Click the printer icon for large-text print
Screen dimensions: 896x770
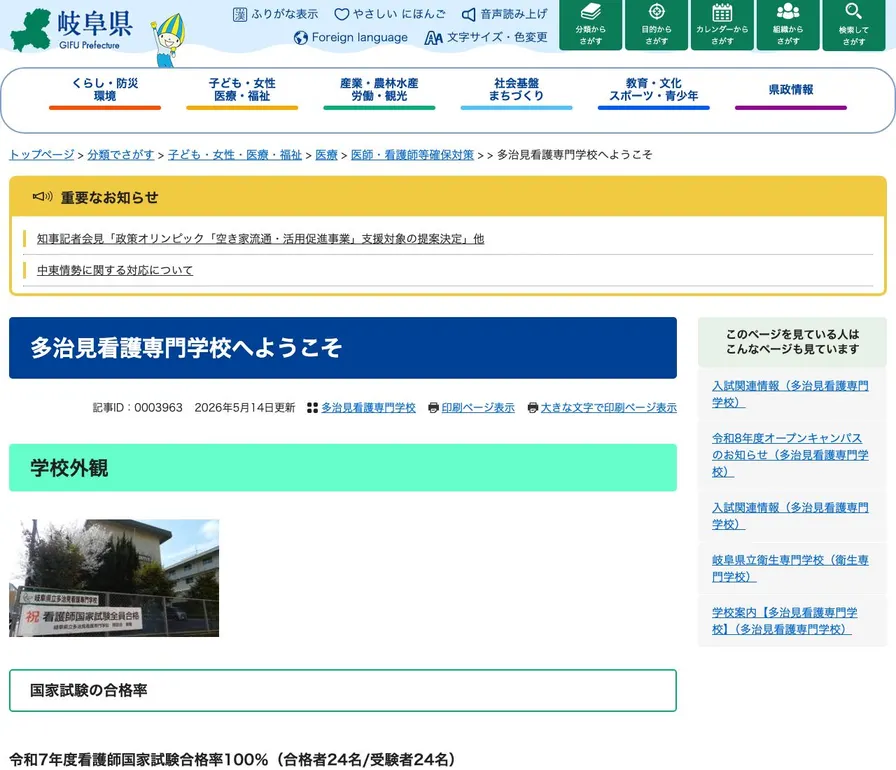point(533,407)
